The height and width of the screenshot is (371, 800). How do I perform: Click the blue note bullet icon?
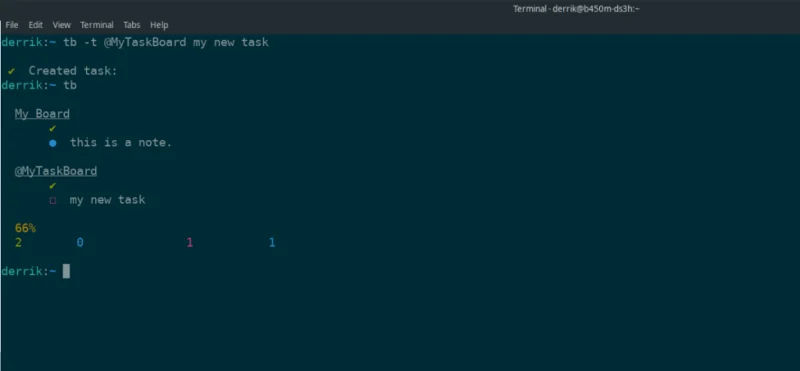point(53,143)
